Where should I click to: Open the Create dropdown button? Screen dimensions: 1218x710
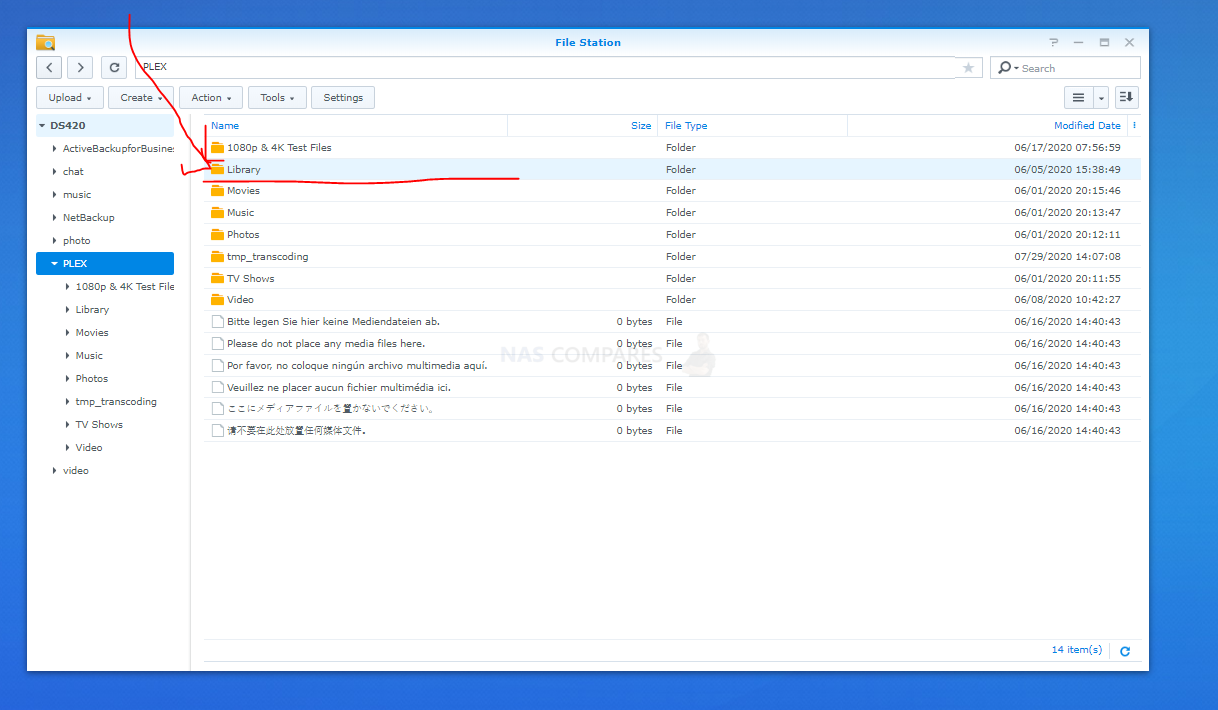tap(141, 97)
